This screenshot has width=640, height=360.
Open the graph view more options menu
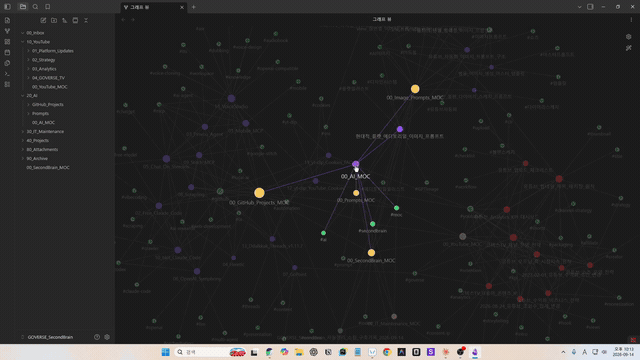(631, 19)
